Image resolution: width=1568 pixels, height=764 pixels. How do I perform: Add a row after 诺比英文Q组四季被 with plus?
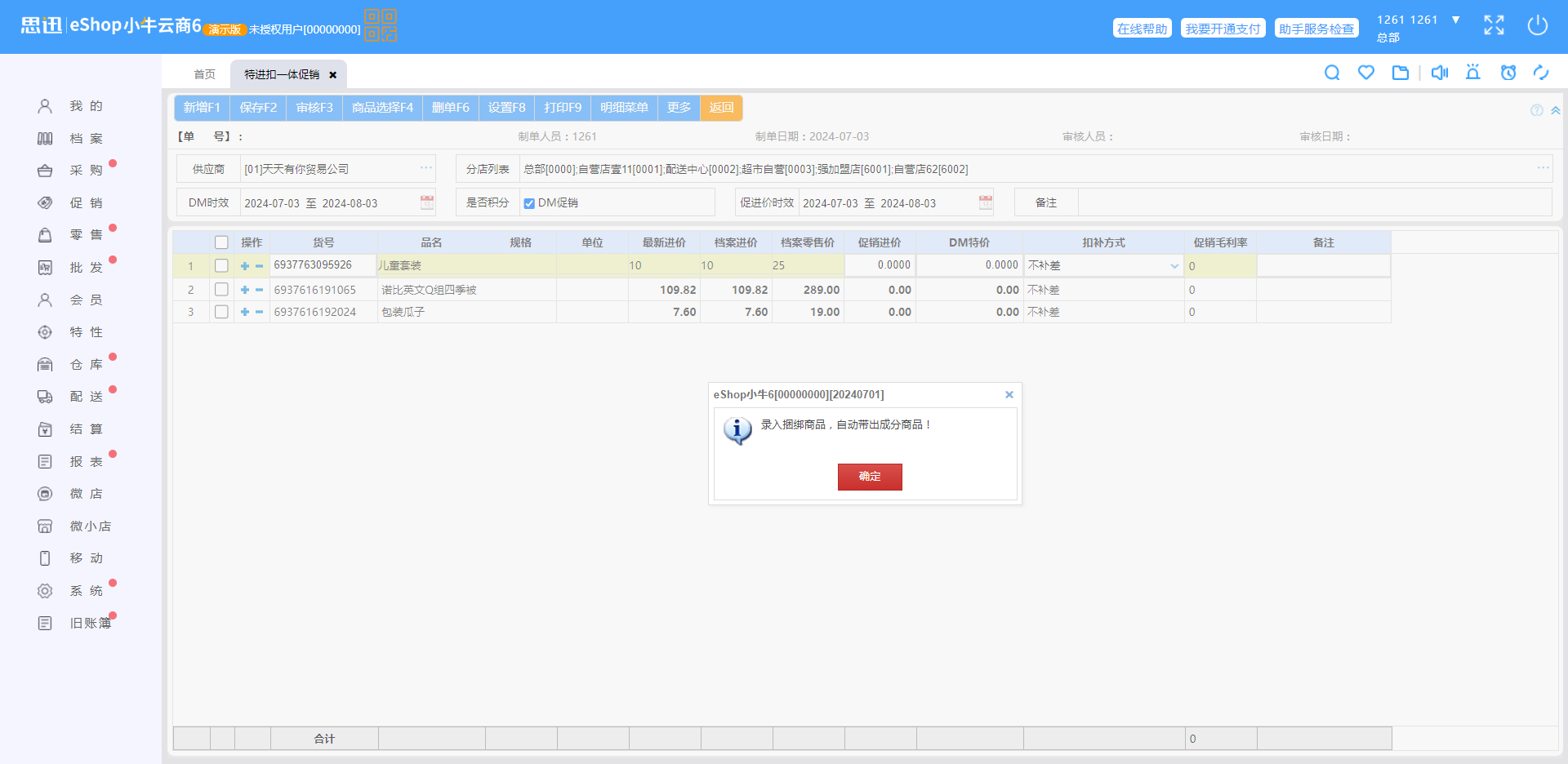(245, 290)
